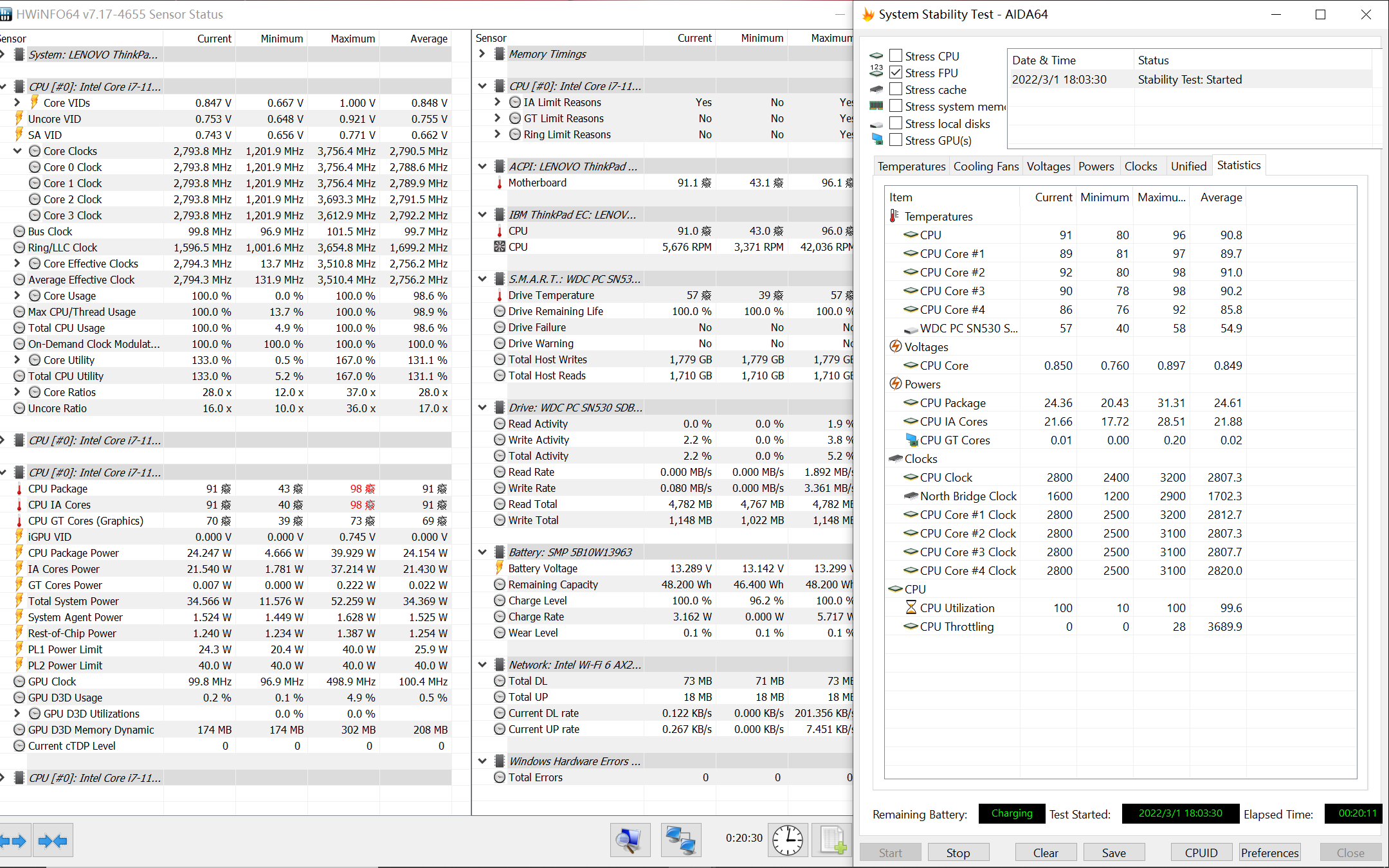The height and width of the screenshot is (868, 1389).
Task: Open the Voltages tab
Action: tap(1048, 167)
